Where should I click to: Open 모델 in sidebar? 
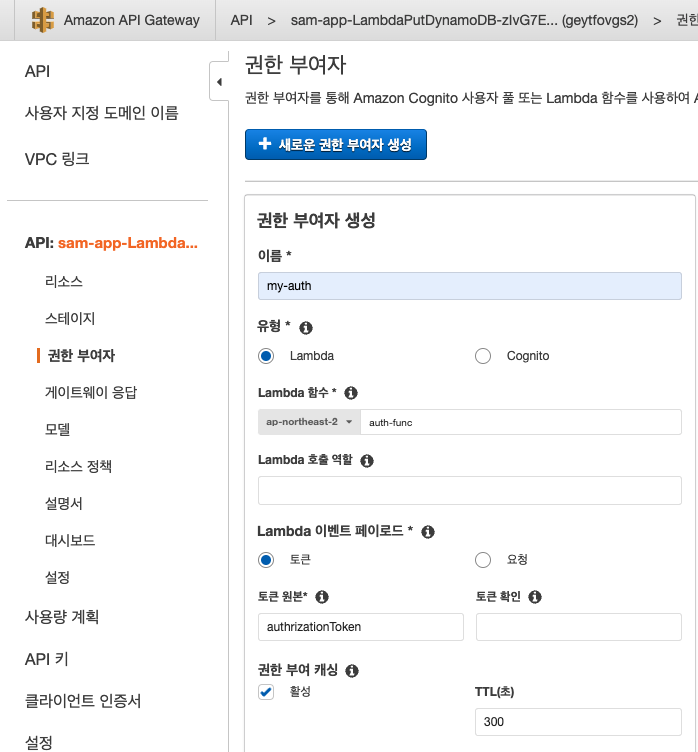pos(58,429)
